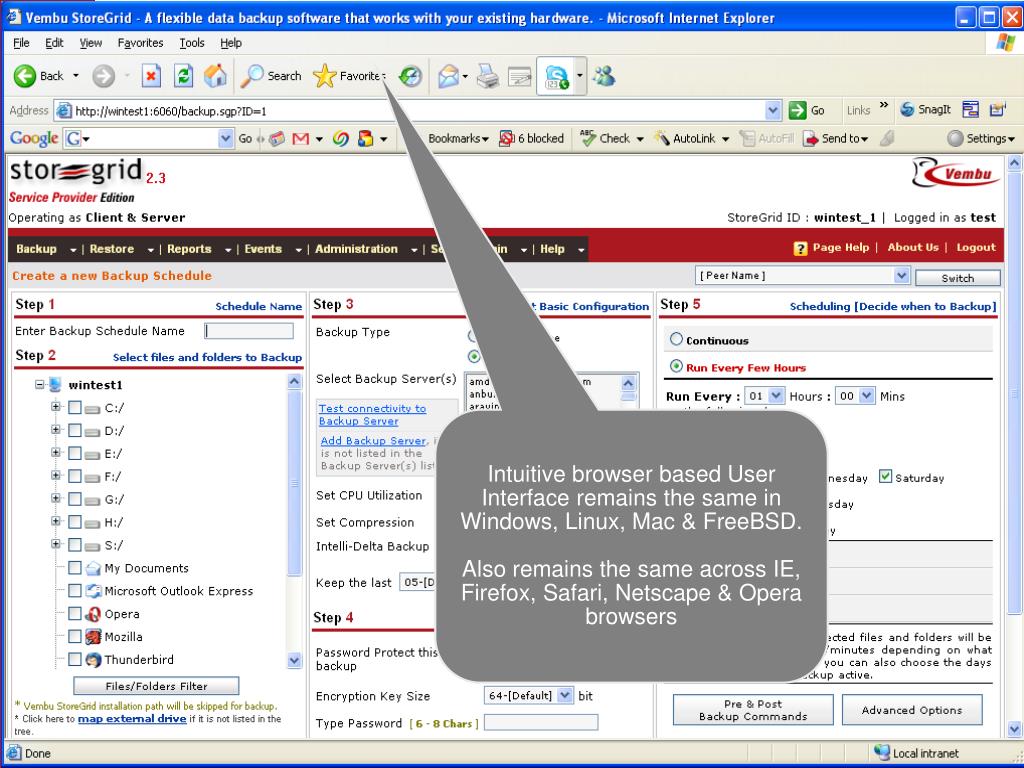Click the Advanced Options button
This screenshot has height=768, width=1024.
pos(912,710)
